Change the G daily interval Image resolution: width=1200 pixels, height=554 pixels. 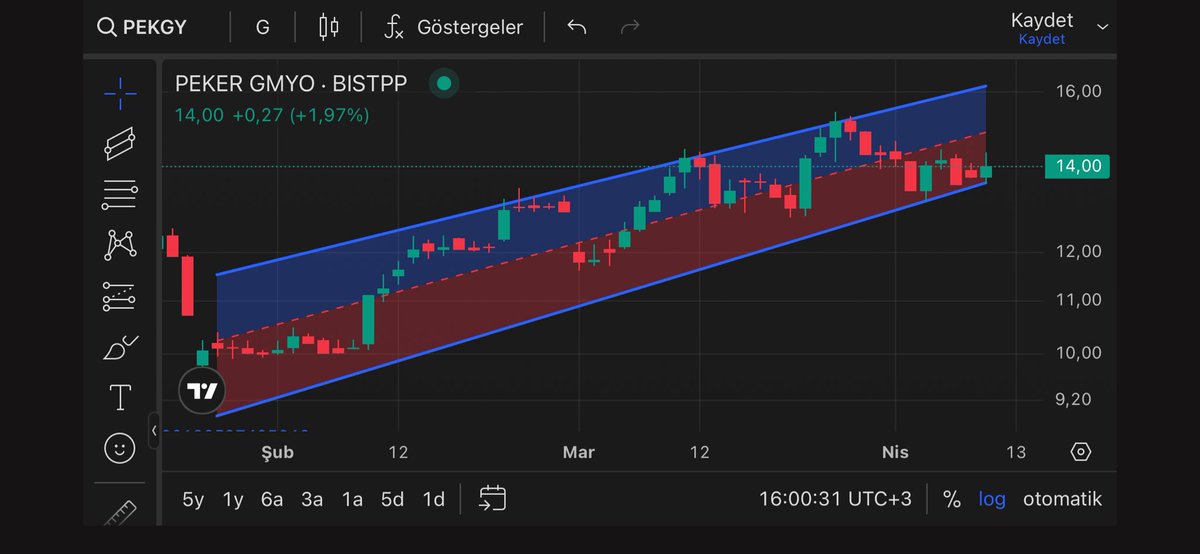pyautogui.click(x=262, y=27)
